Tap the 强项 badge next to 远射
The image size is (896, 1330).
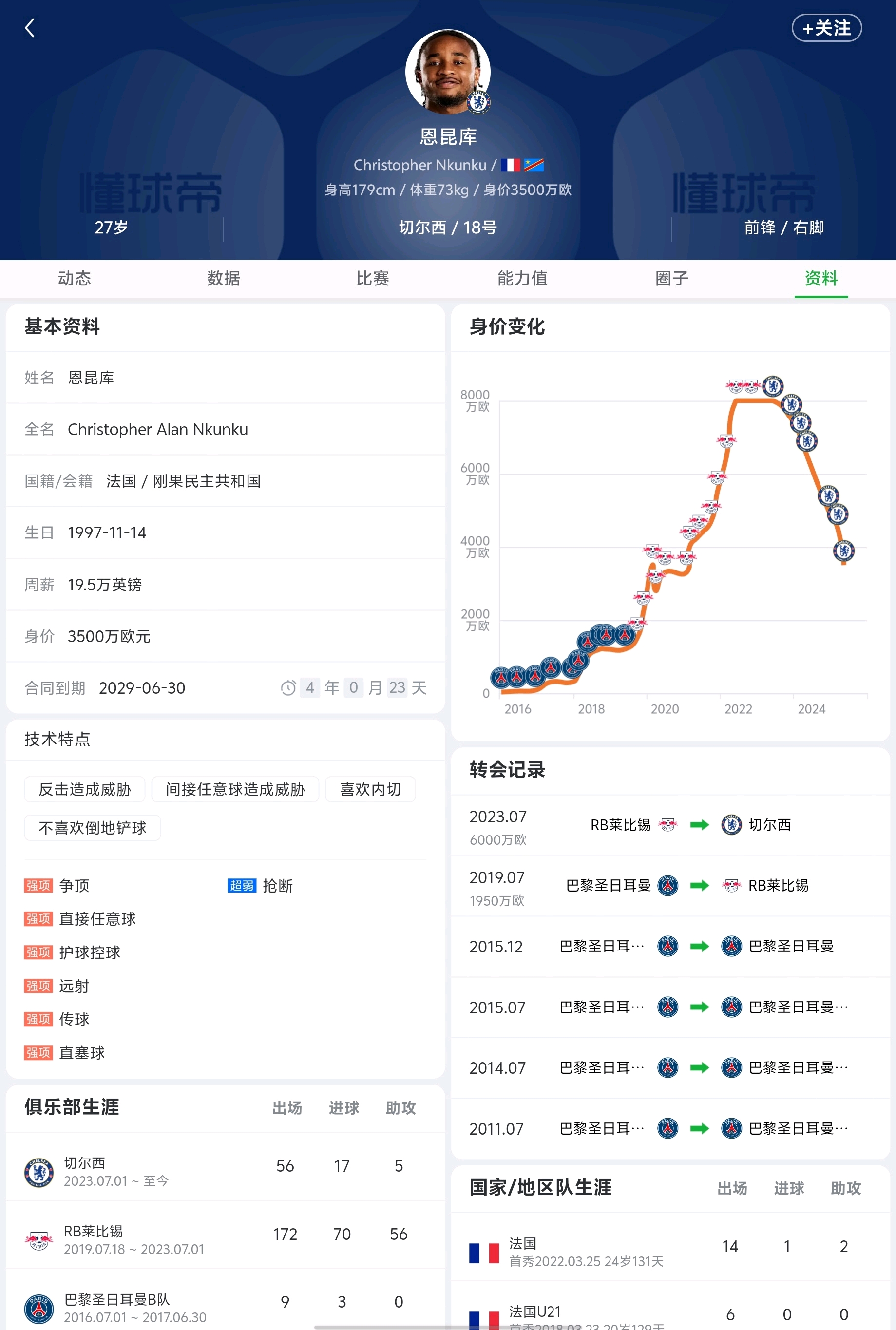pyautogui.click(x=38, y=986)
